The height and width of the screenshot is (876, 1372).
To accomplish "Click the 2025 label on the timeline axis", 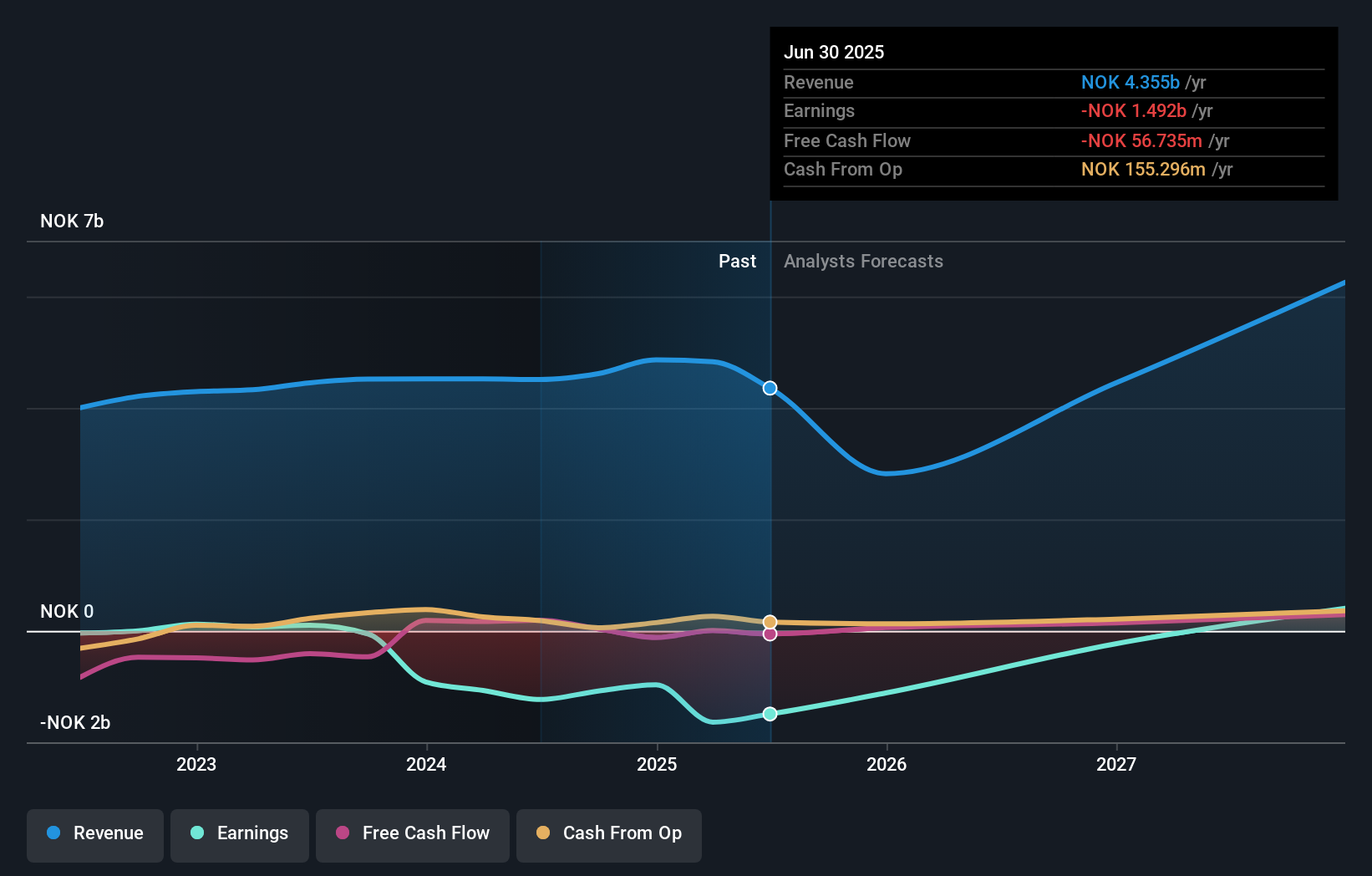I will pos(657,764).
